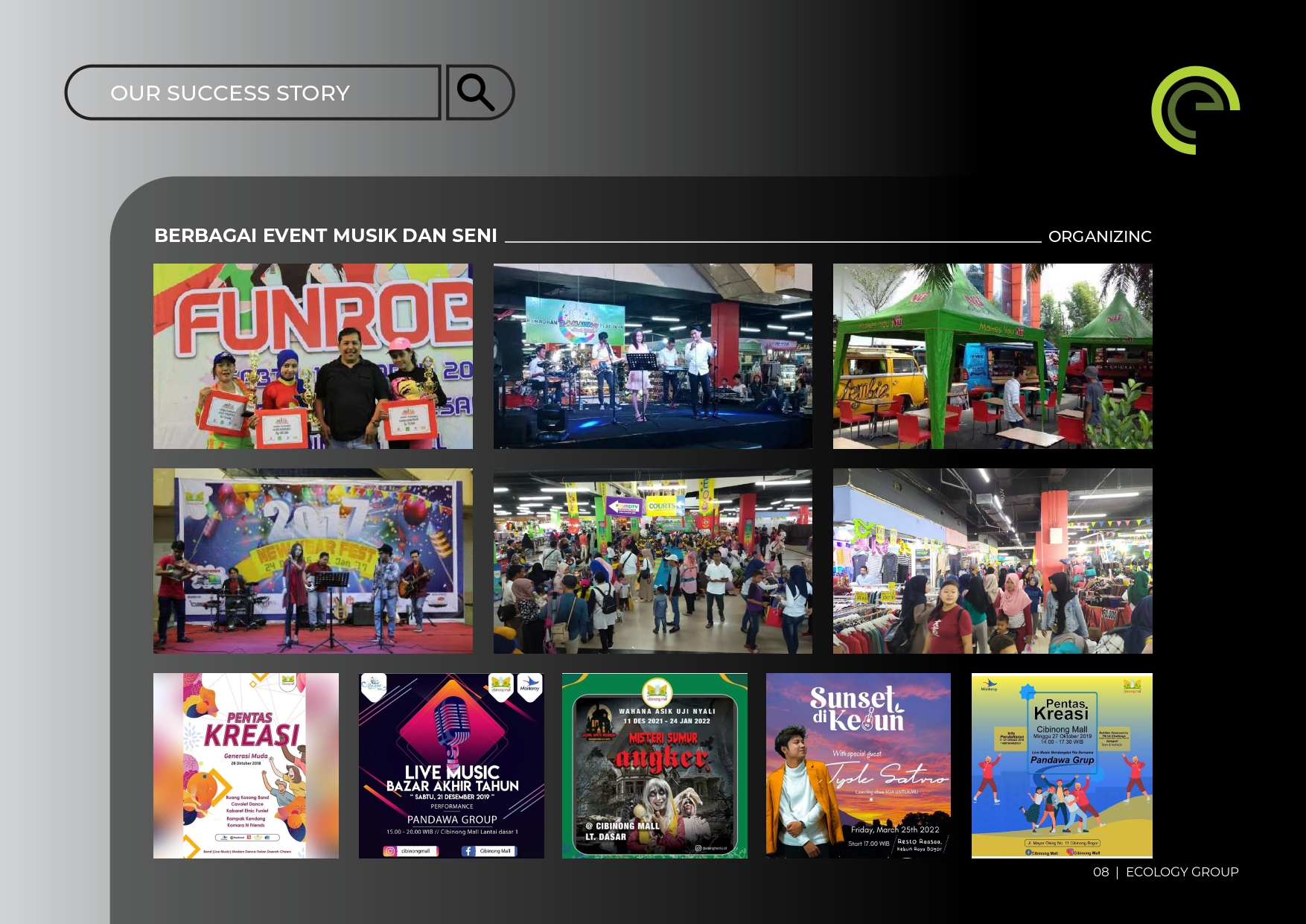Select the Pentas Kreasi Generasi Muda poster

tap(246, 765)
